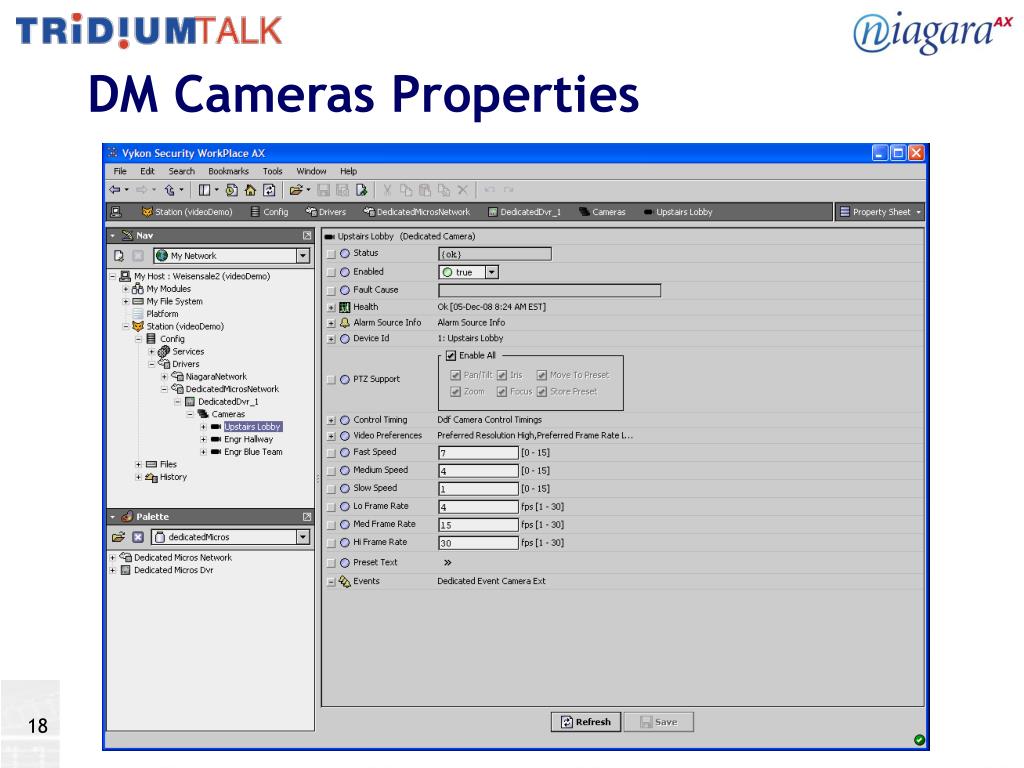Select Upstairs Lobby in Nav tree
1024x768 pixels.
(x=252, y=426)
